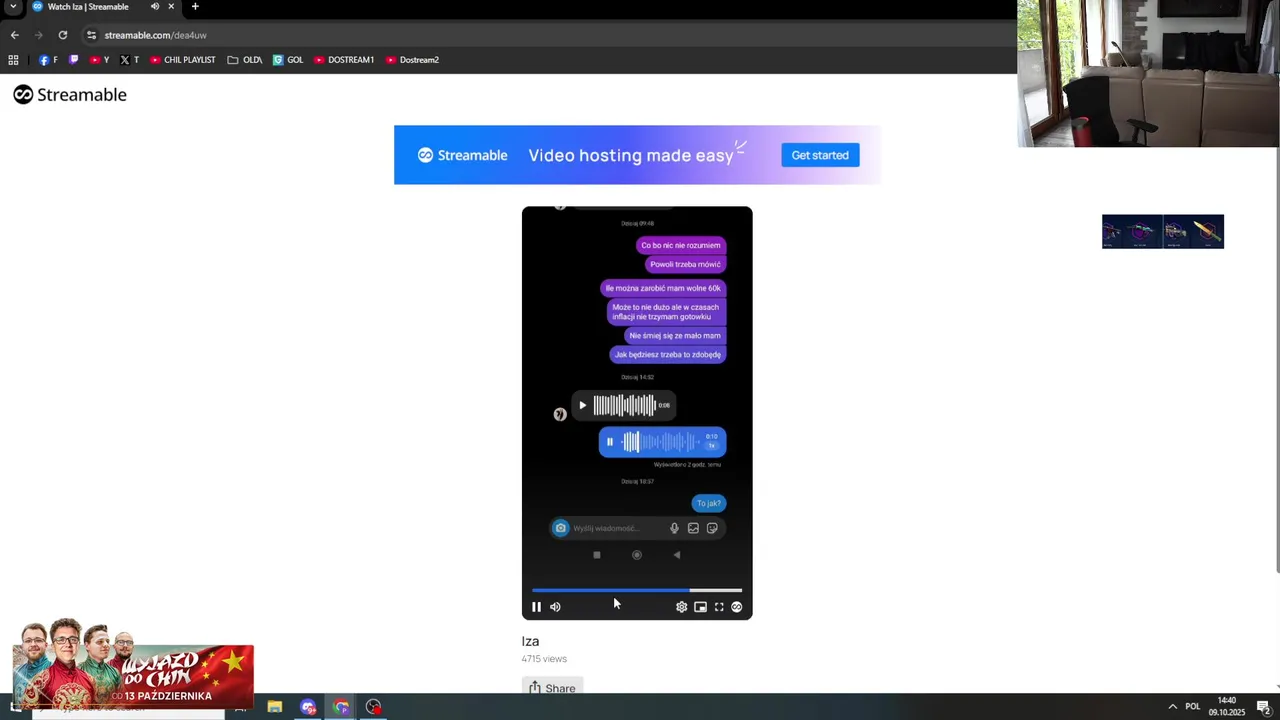Open the OBS icon in taskbar
This screenshot has width=1280, height=720.
tap(374, 707)
